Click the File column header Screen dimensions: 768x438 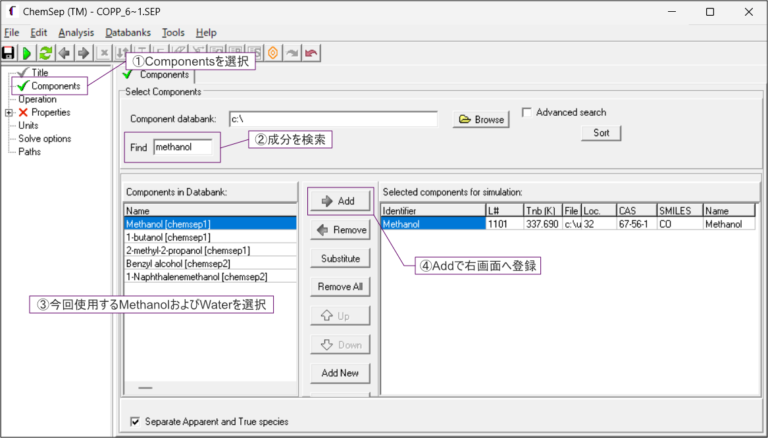(572, 211)
